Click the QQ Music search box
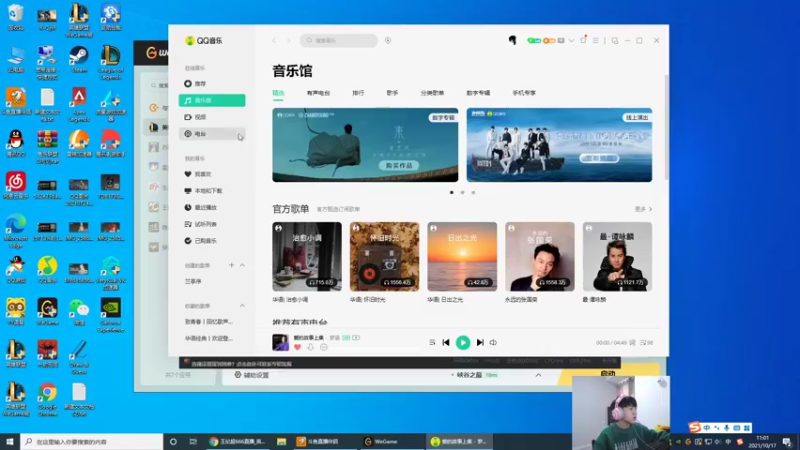Viewport: 800px width, 450px height. click(339, 40)
